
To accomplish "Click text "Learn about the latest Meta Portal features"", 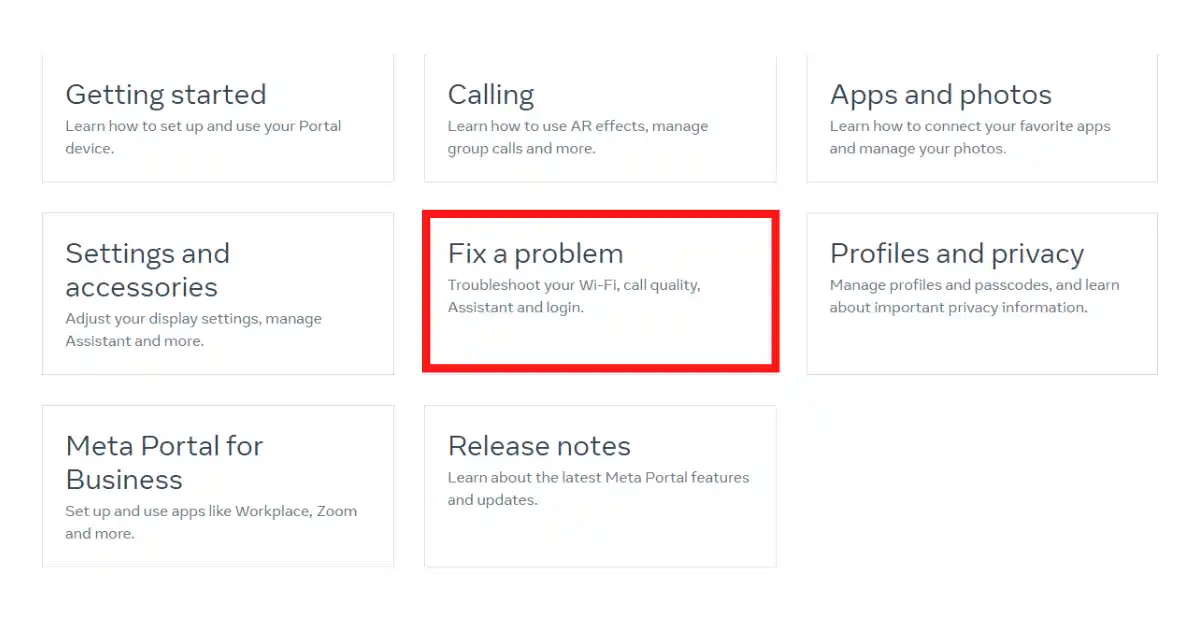I will click(598, 477).
